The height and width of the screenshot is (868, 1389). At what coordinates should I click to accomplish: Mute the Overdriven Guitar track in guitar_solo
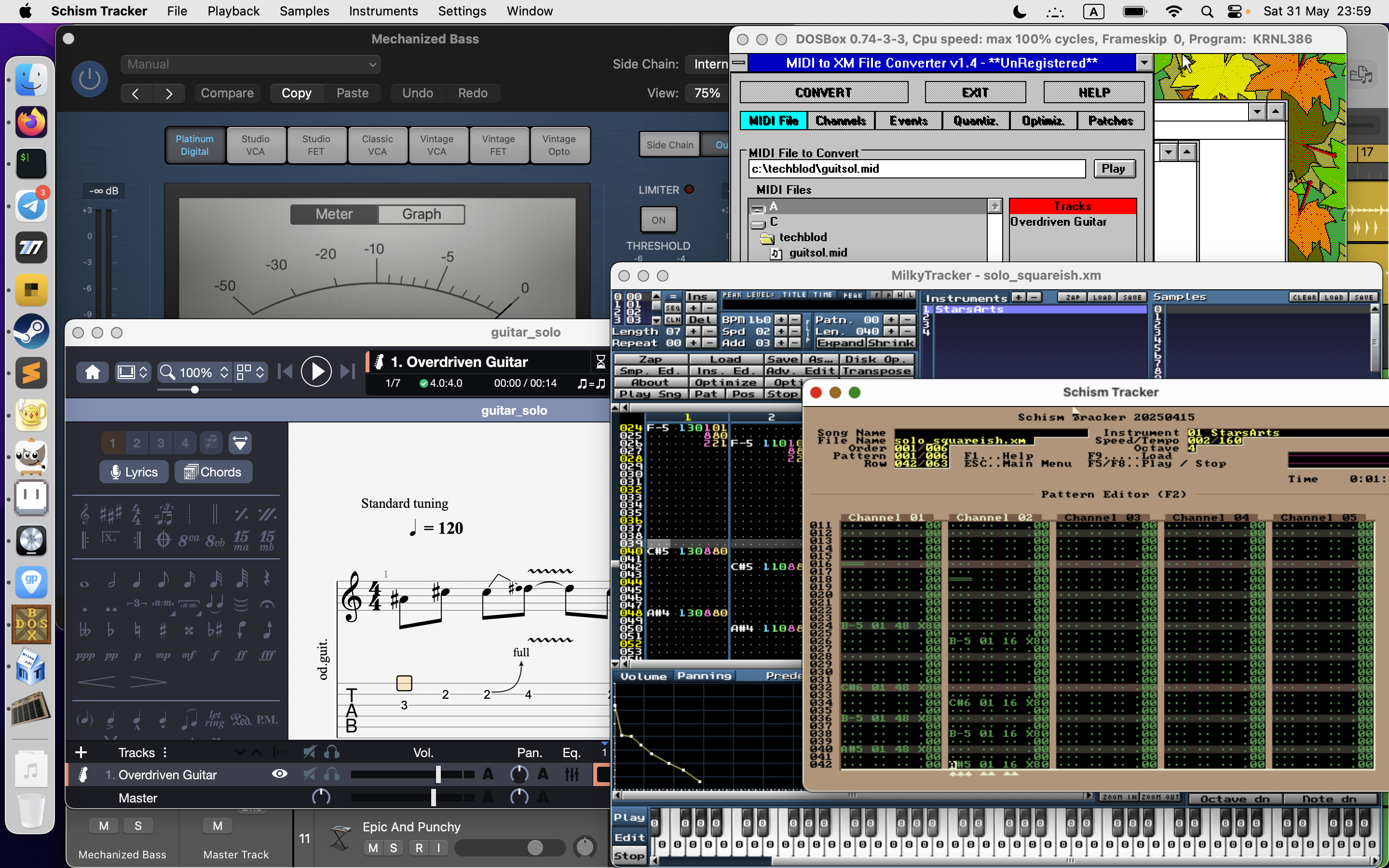tap(309, 774)
